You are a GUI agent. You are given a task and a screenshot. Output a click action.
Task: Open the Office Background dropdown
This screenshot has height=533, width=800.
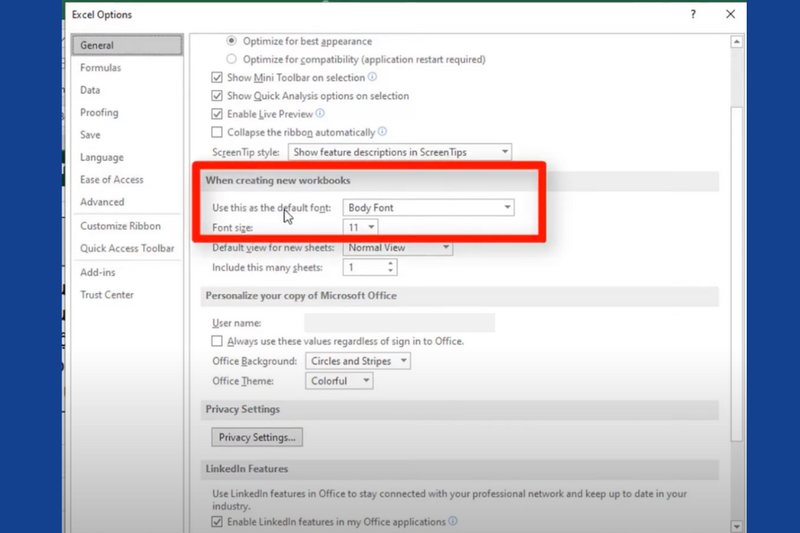coord(358,361)
